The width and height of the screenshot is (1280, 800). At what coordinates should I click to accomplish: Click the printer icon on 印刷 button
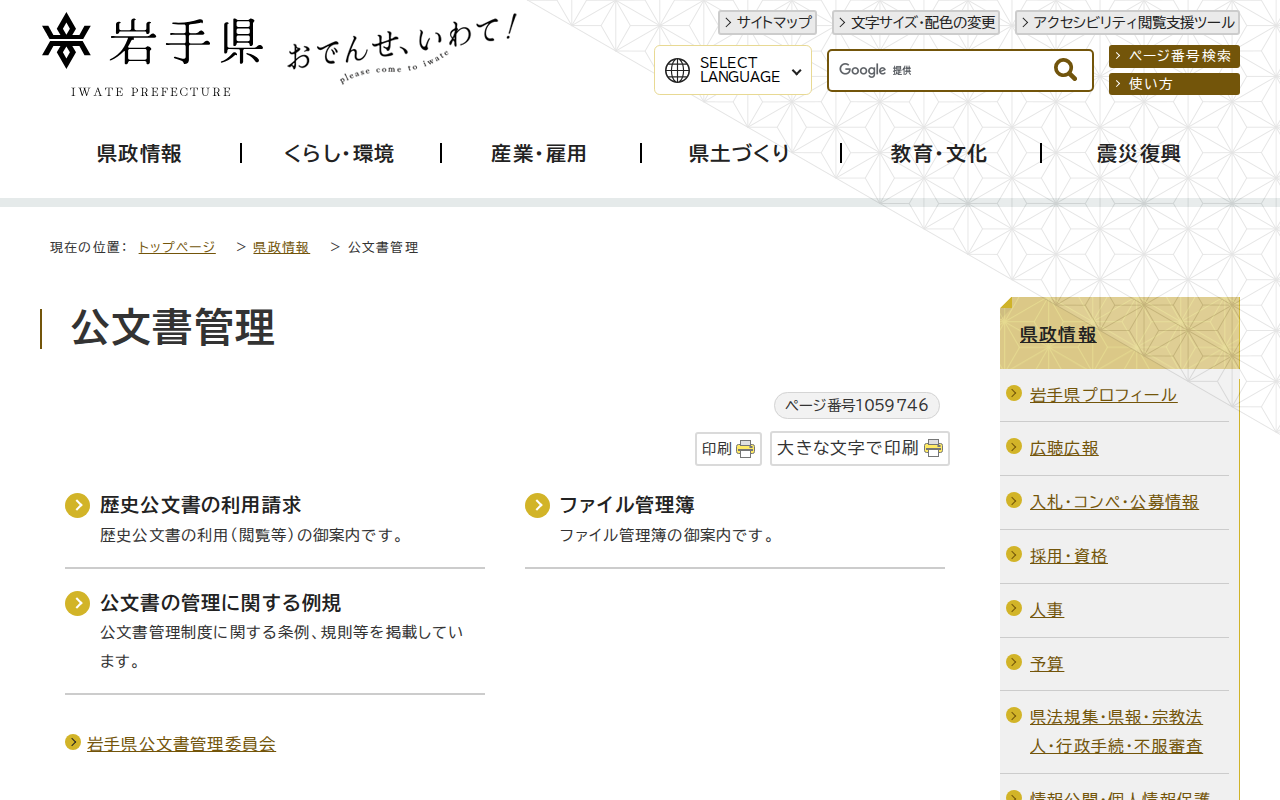[746, 449]
